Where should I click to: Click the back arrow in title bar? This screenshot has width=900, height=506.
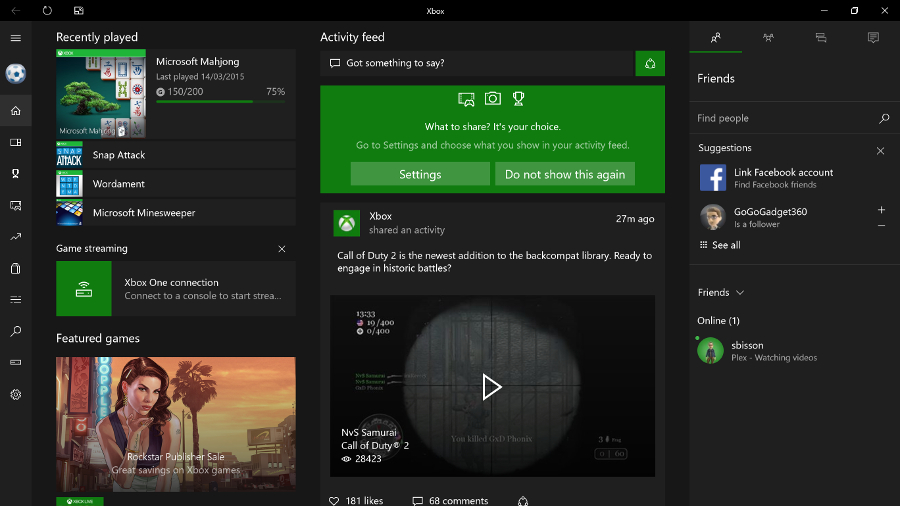15,10
